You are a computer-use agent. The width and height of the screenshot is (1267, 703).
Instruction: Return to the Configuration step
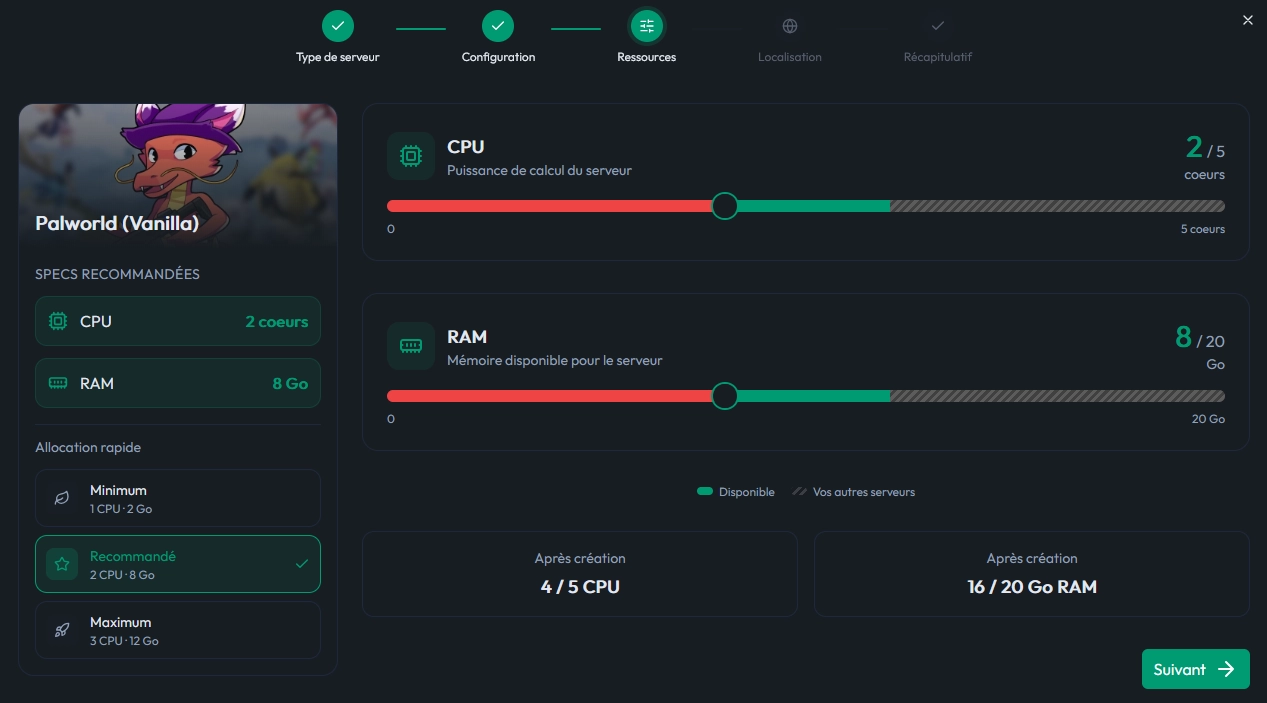point(498,26)
